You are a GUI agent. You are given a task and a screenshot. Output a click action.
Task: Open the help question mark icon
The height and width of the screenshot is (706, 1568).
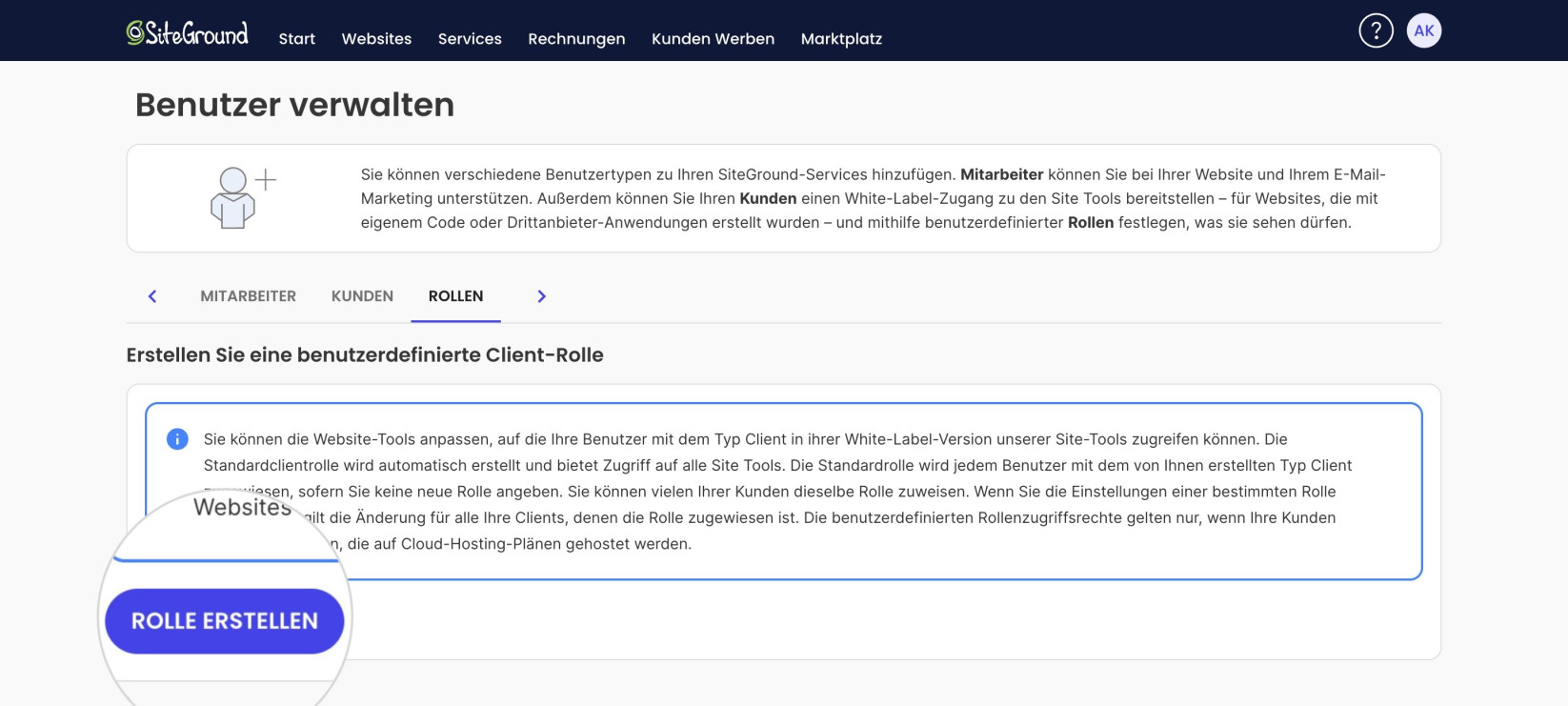pos(1376,30)
